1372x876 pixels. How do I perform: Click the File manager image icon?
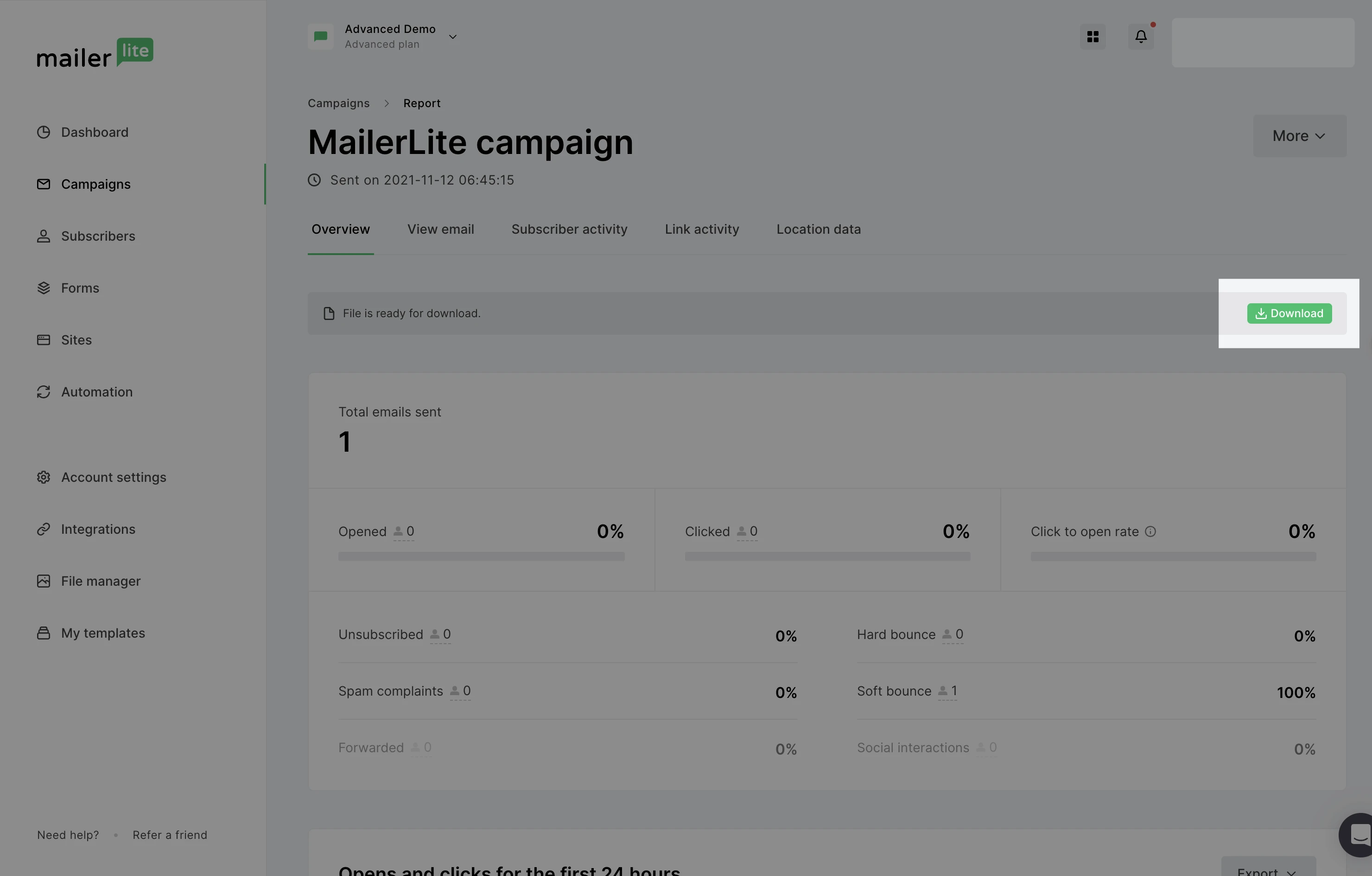pos(43,581)
